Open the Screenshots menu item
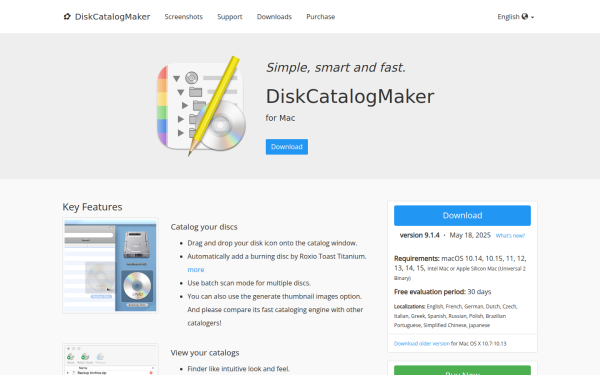Image resolution: width=600 pixels, height=375 pixels. [x=184, y=17]
